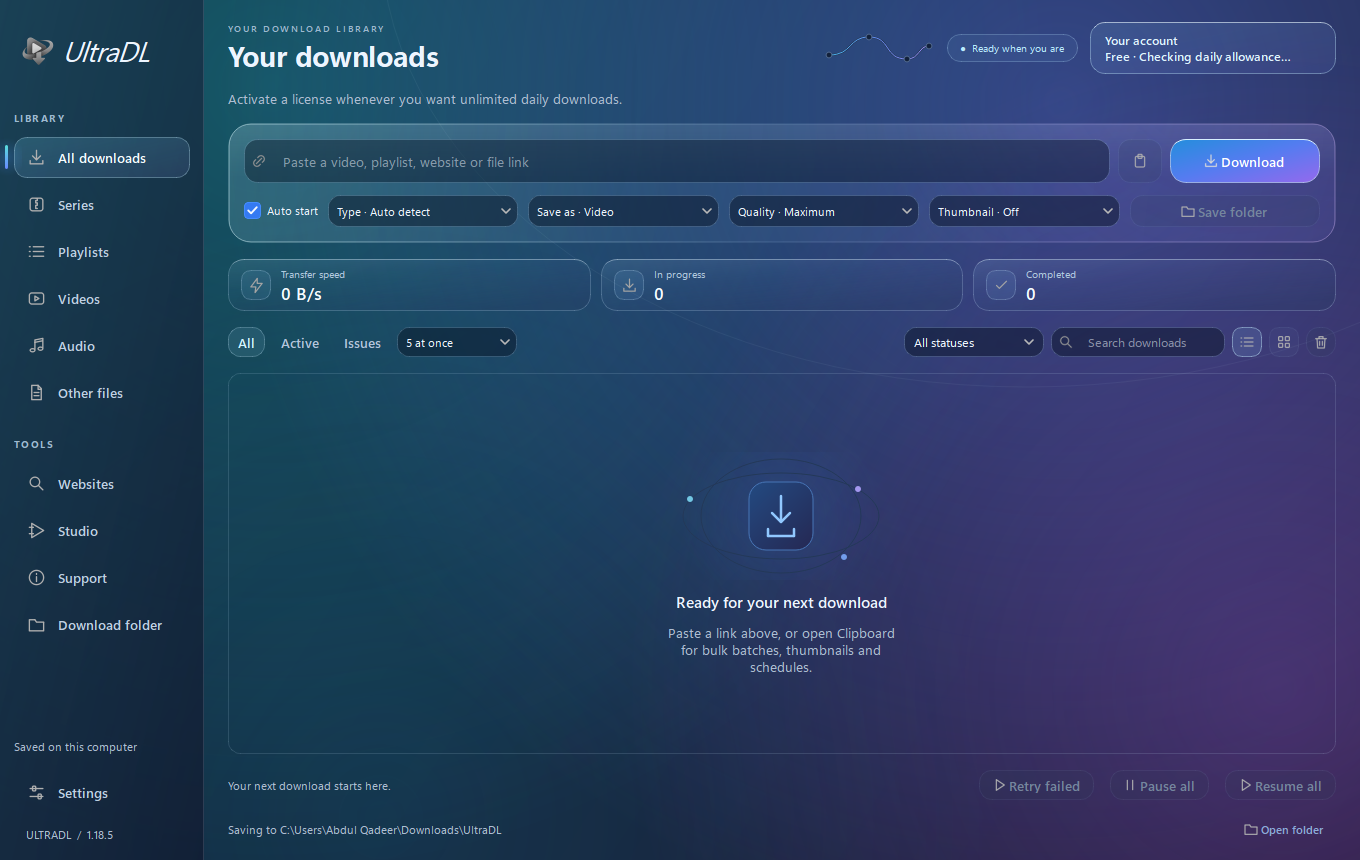
Task: Switch to grid view layout
Action: point(1284,342)
